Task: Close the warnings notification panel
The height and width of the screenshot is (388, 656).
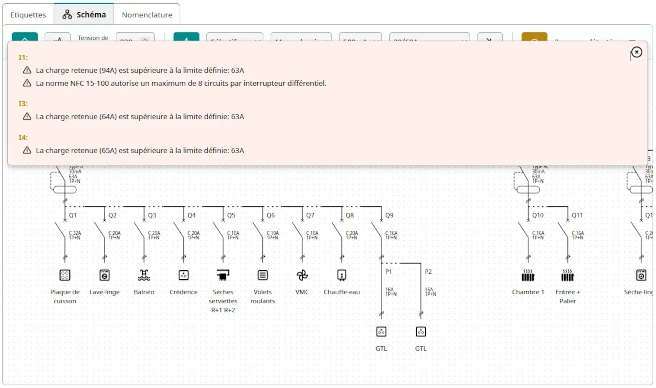Action: (636, 52)
